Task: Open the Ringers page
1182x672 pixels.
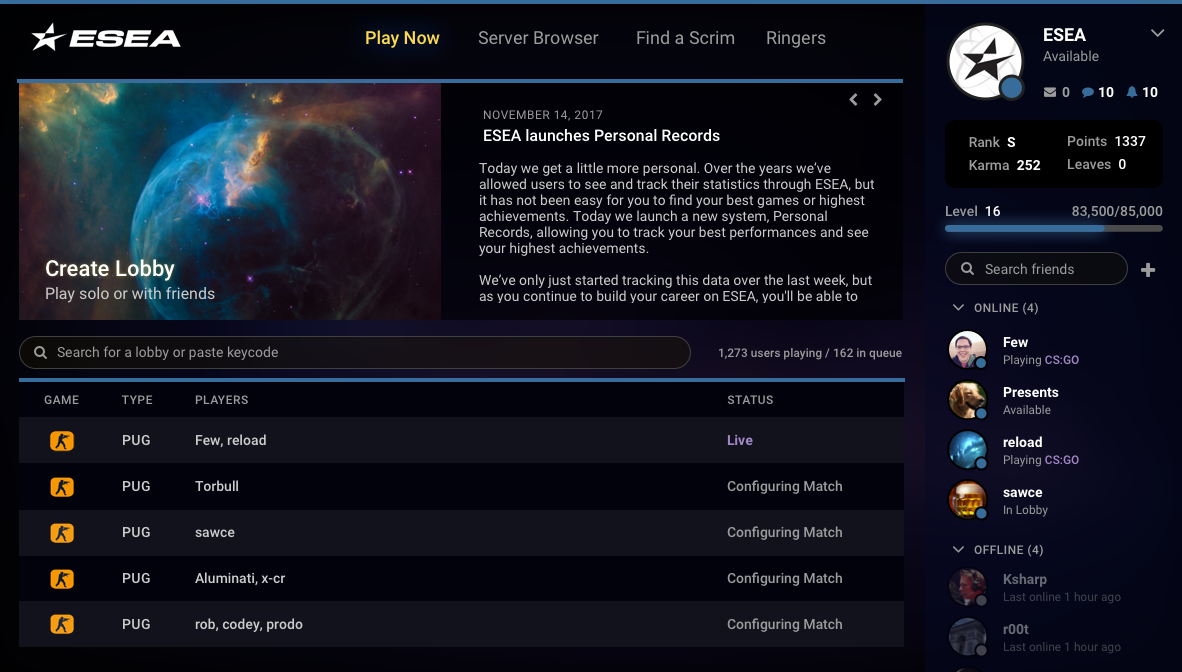Action: (x=795, y=38)
